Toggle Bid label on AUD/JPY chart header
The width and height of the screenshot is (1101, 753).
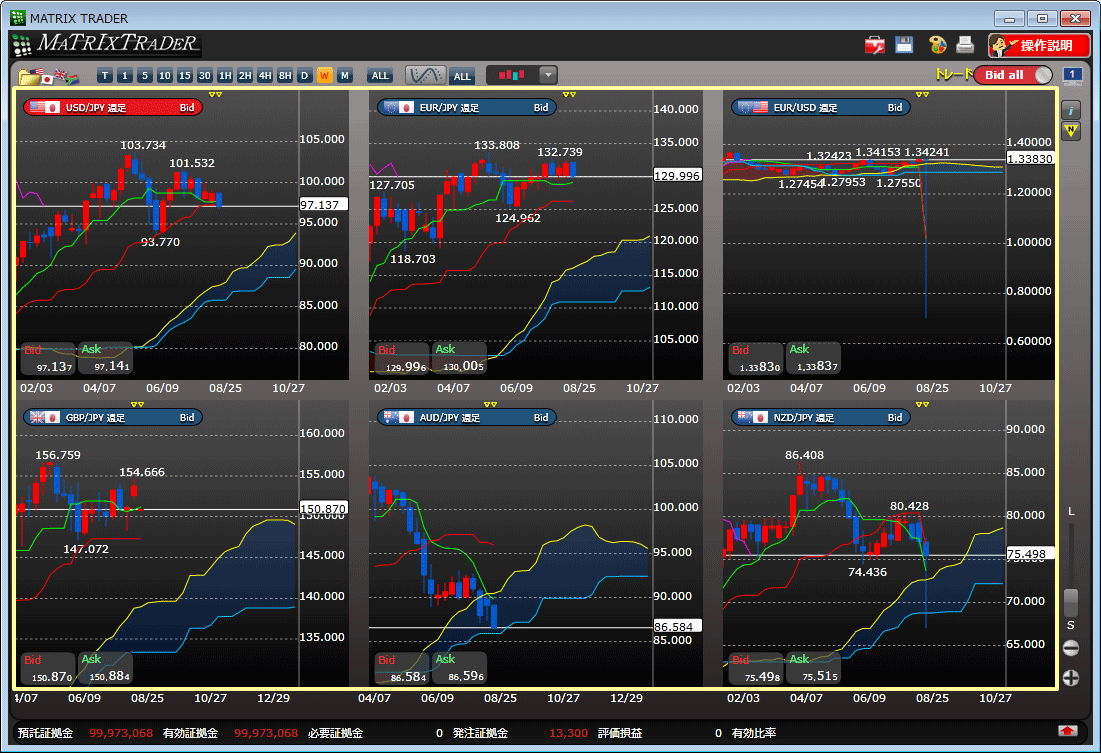tap(541, 417)
